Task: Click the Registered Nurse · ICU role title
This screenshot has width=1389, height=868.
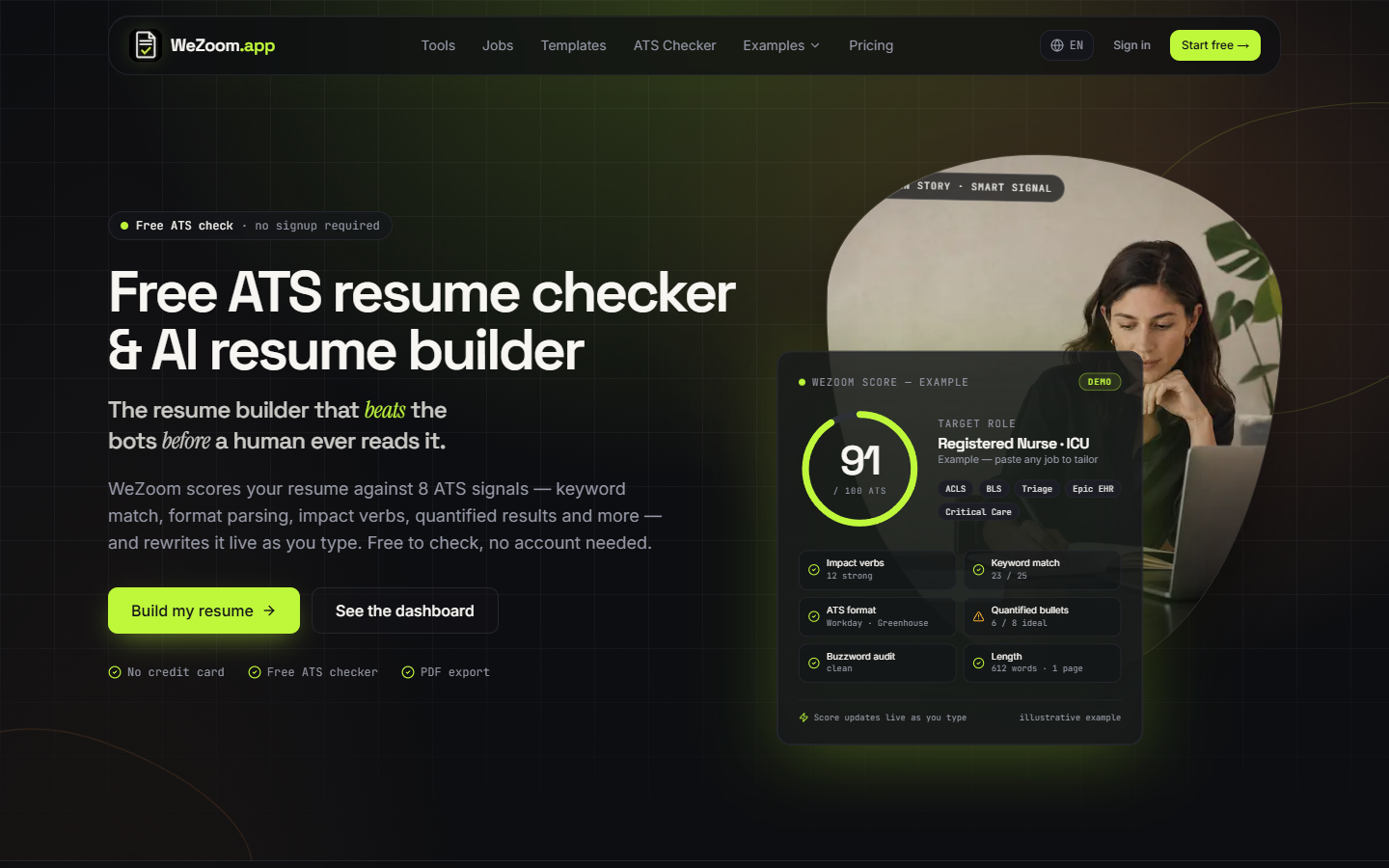Action: click(x=1014, y=444)
